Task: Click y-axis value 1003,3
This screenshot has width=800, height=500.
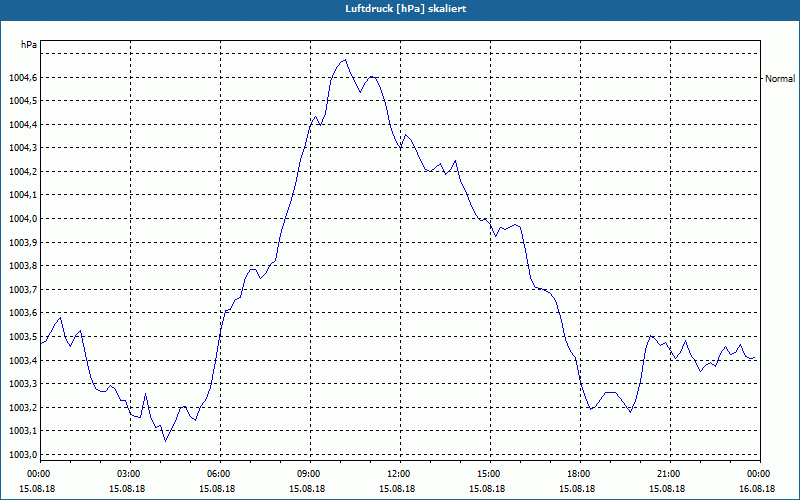Action: pyautogui.click(x=23, y=384)
